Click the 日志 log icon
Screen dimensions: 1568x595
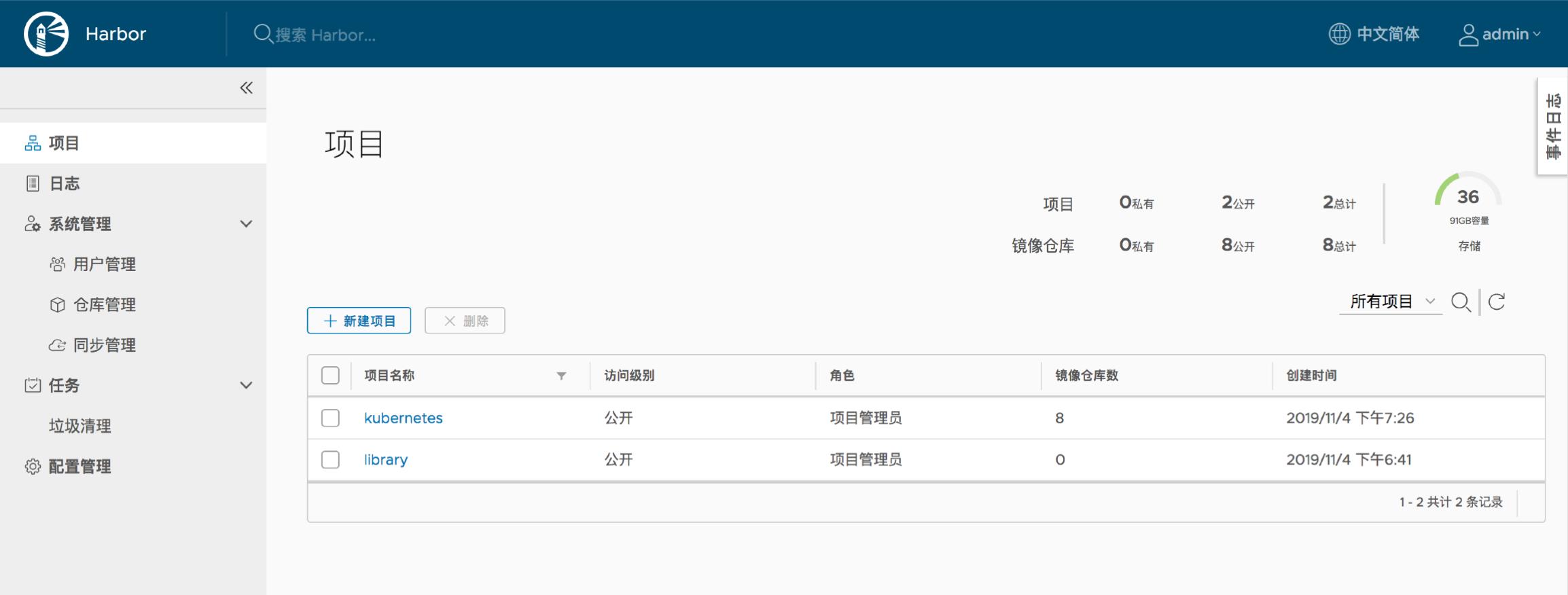[33, 183]
